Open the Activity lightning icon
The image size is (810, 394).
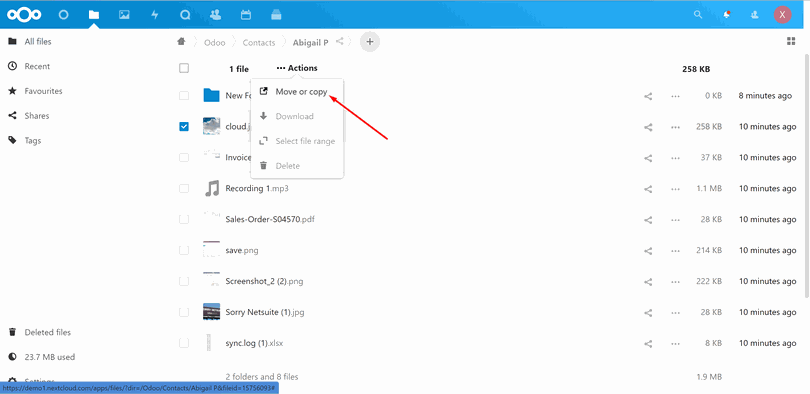154,15
